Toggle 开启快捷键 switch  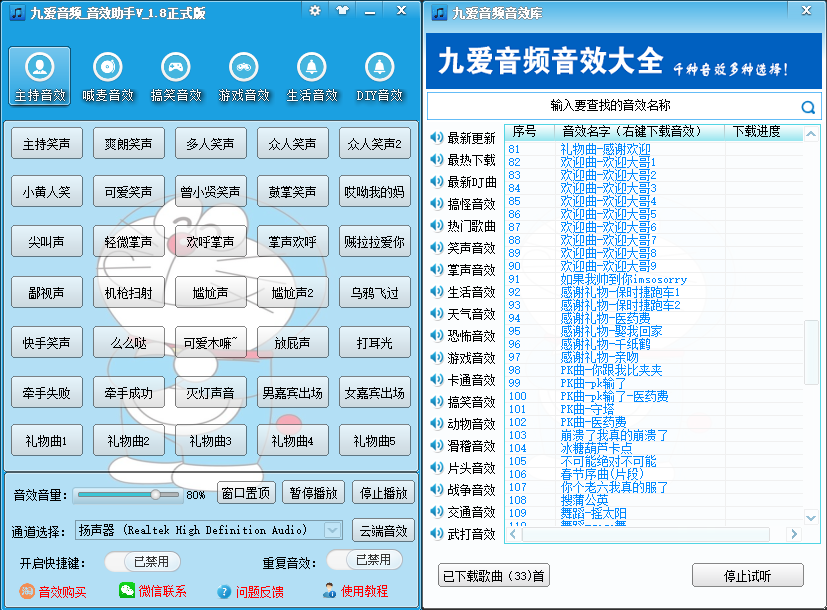point(142,561)
